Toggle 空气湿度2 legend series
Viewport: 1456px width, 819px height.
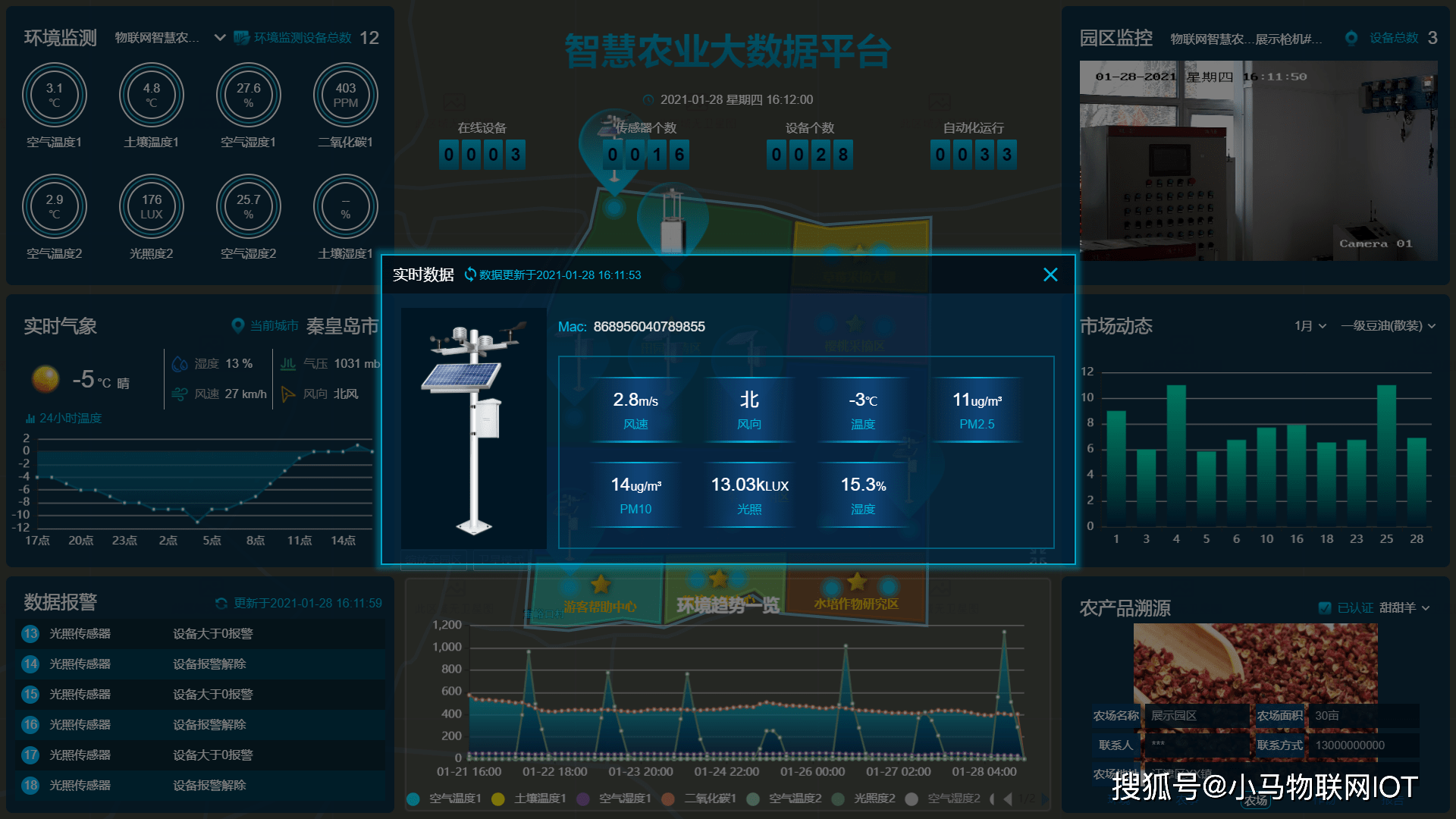pos(943,799)
